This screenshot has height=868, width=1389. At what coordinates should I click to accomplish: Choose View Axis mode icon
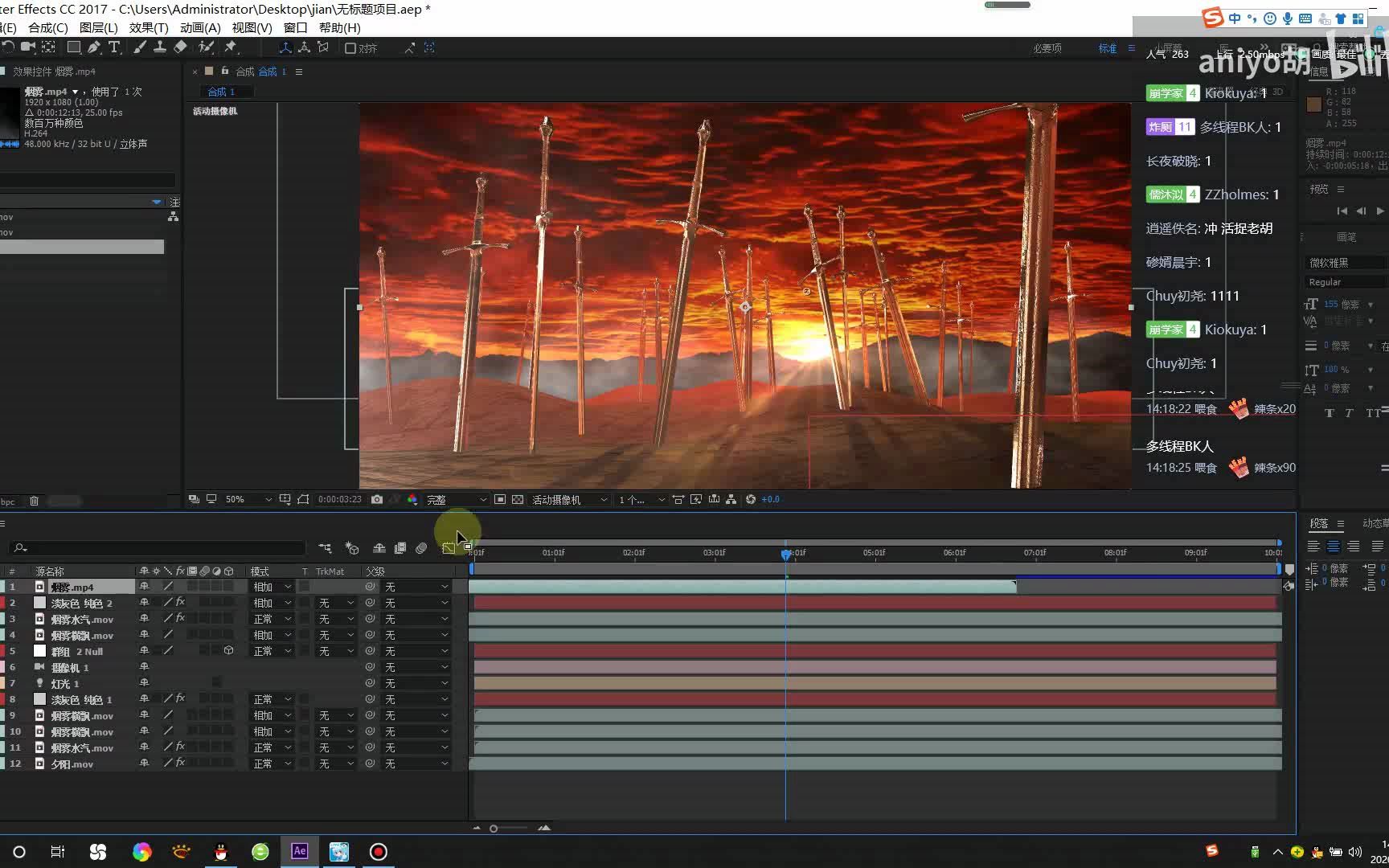(323, 48)
